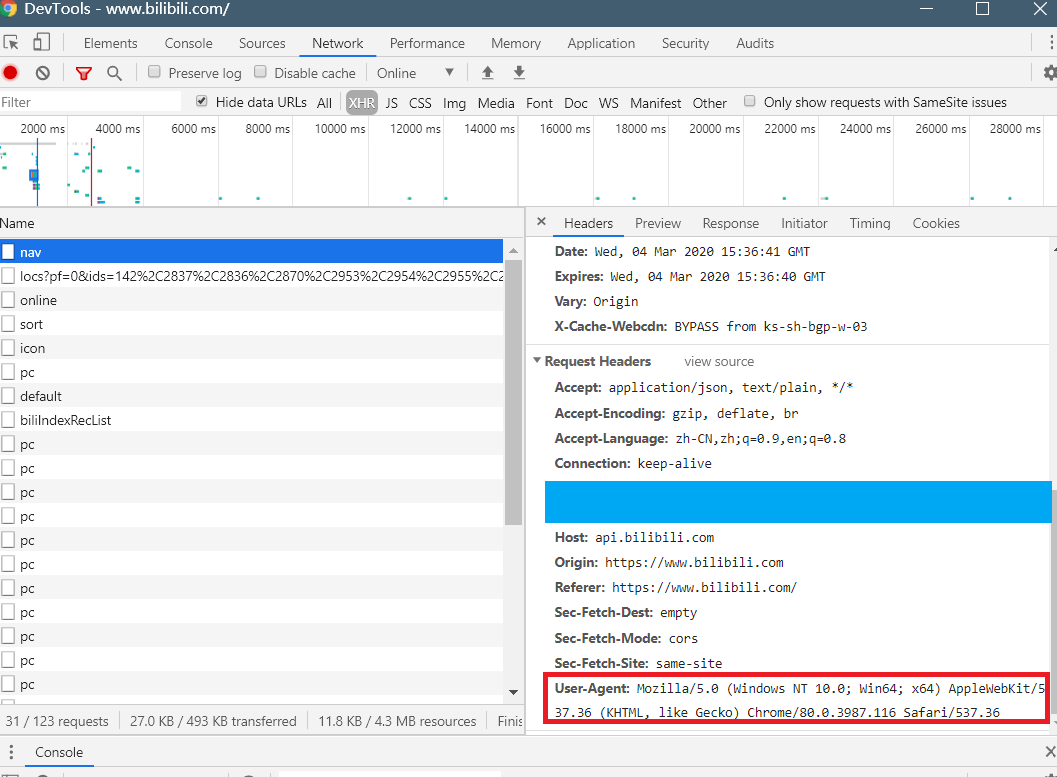Filter requests by All types
Viewport: 1057px width, 777px height.
pyautogui.click(x=324, y=102)
